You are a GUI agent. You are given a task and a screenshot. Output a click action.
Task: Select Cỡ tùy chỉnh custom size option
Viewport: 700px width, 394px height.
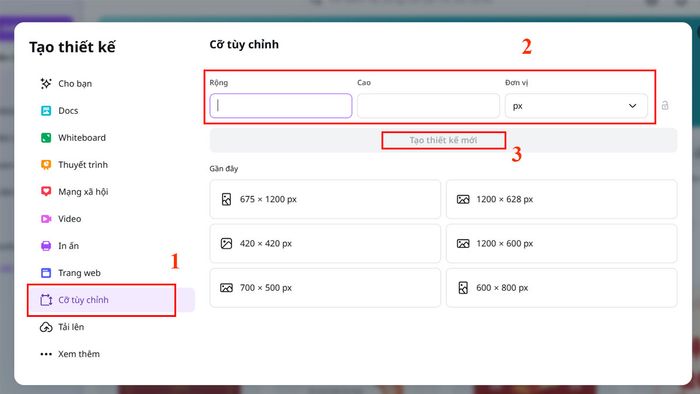click(111, 300)
